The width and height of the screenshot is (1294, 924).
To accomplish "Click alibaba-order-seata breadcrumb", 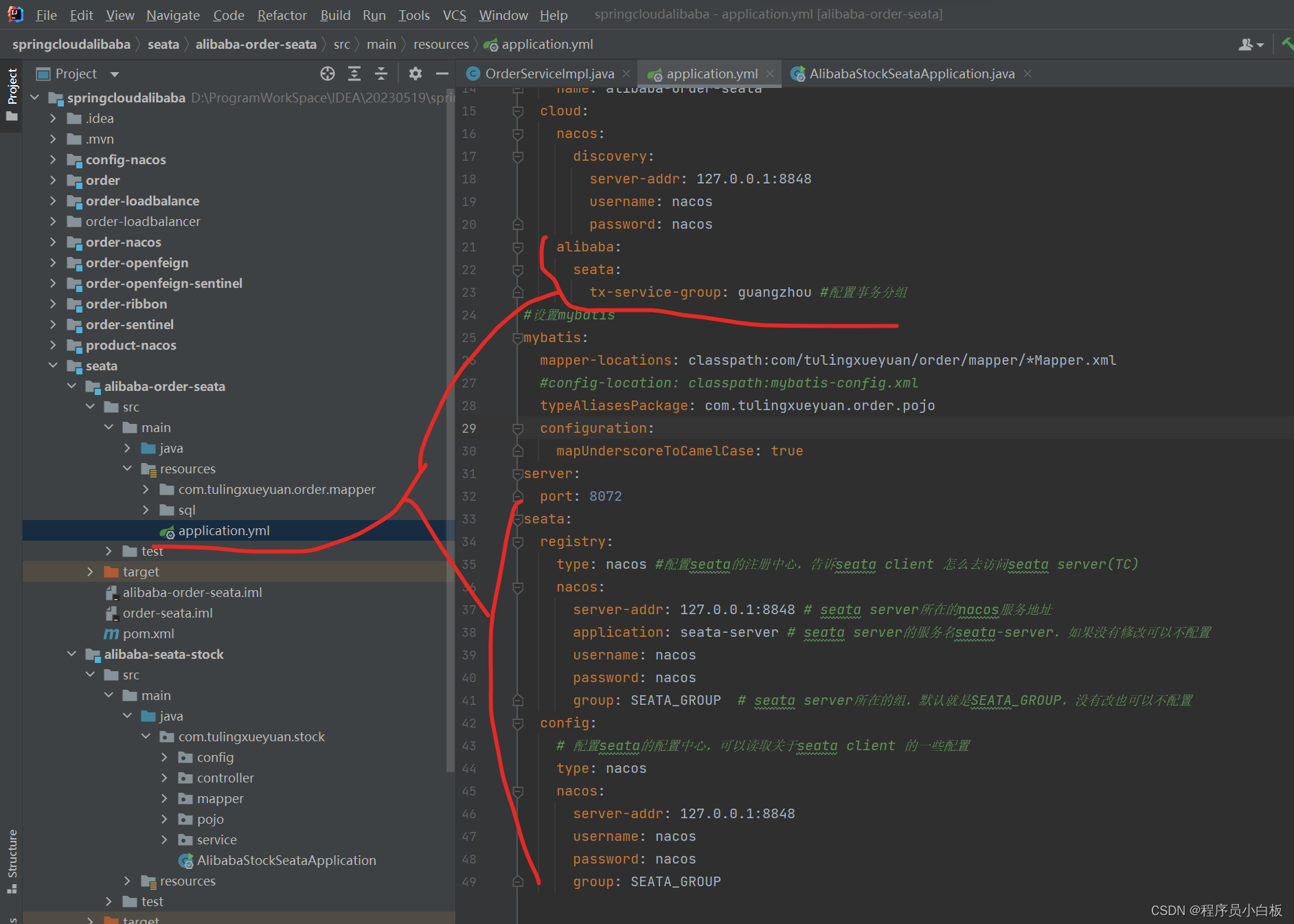I will click(x=256, y=45).
